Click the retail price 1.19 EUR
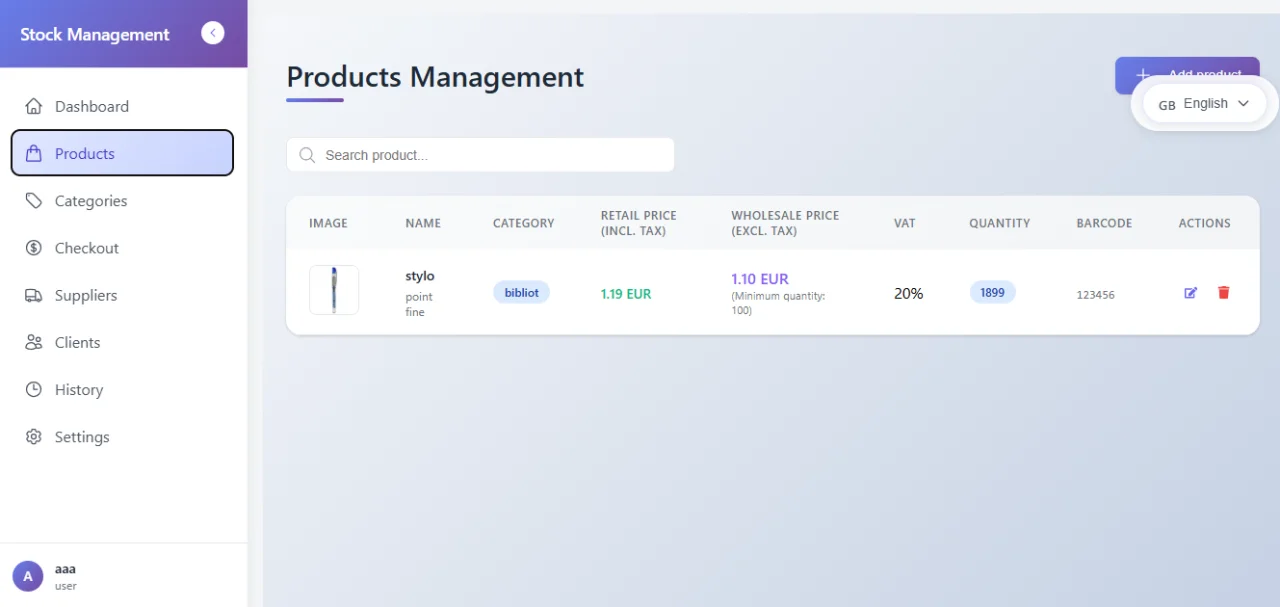 click(x=626, y=294)
